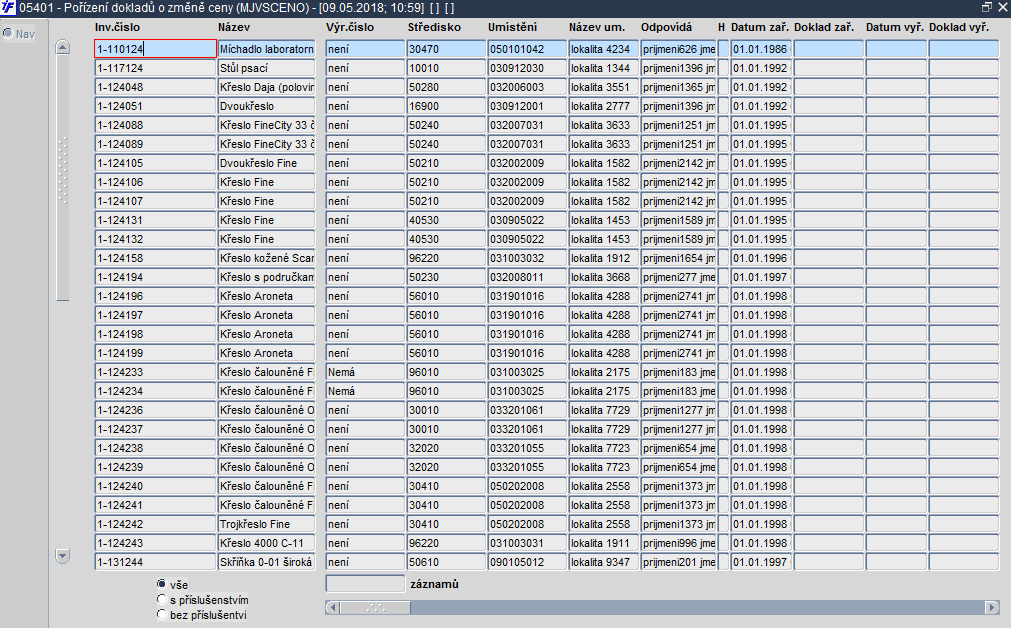Click the vertical scrollbar down arrow

63,556
